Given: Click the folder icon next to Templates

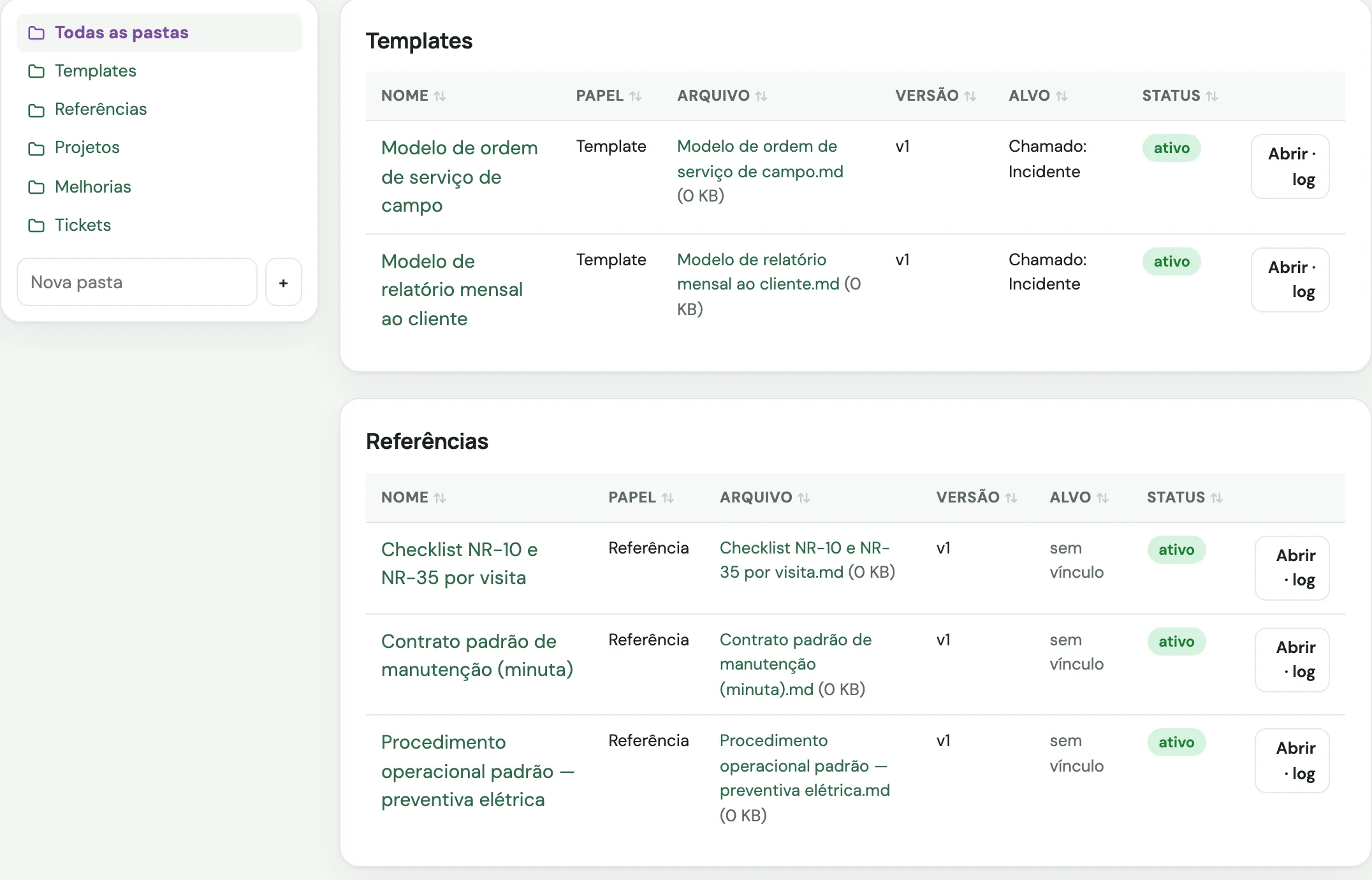Looking at the screenshot, I should click(x=36, y=71).
